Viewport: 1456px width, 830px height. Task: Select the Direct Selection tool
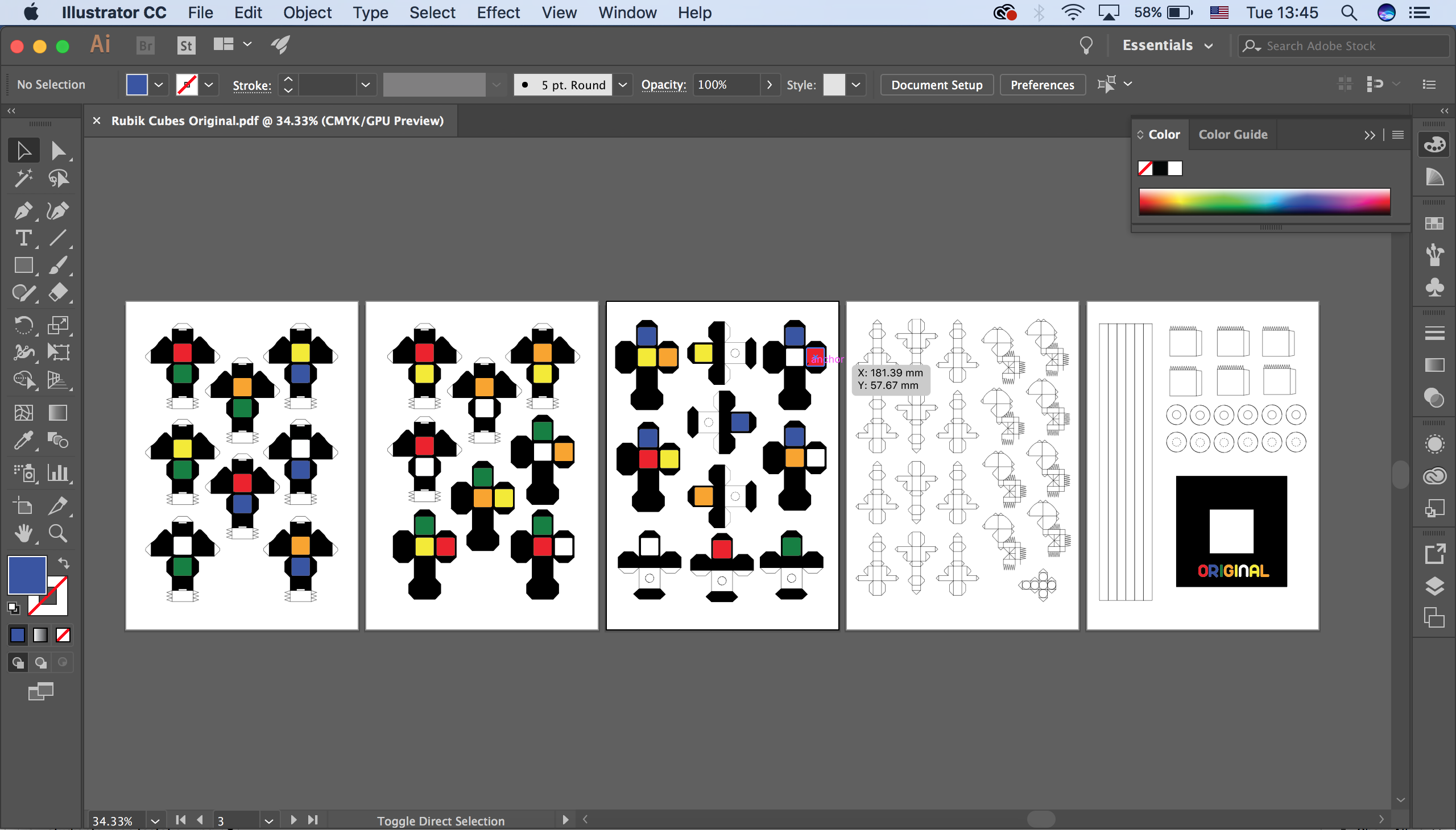tap(57, 151)
